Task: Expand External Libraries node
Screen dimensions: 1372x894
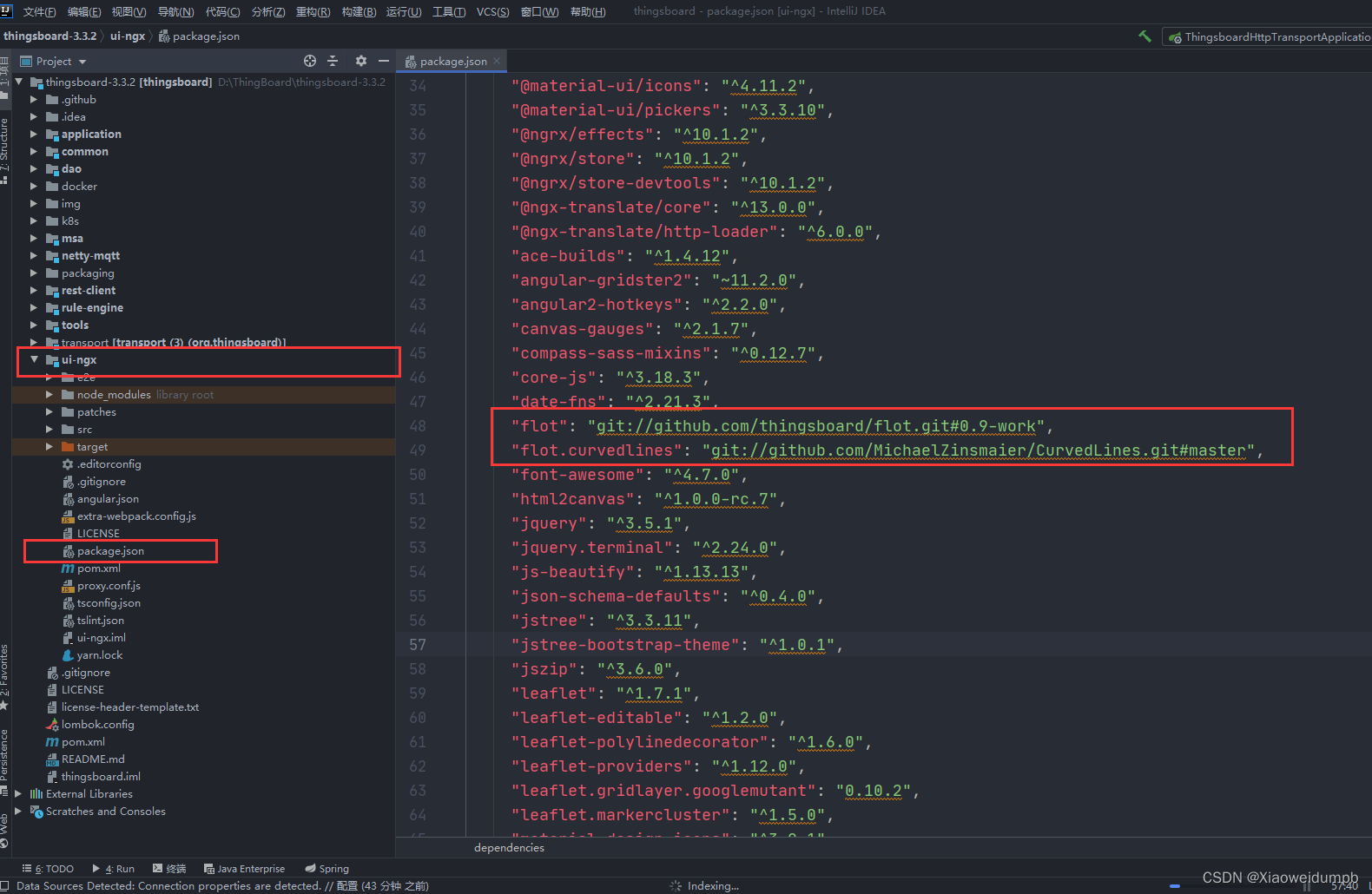Action: (18, 793)
